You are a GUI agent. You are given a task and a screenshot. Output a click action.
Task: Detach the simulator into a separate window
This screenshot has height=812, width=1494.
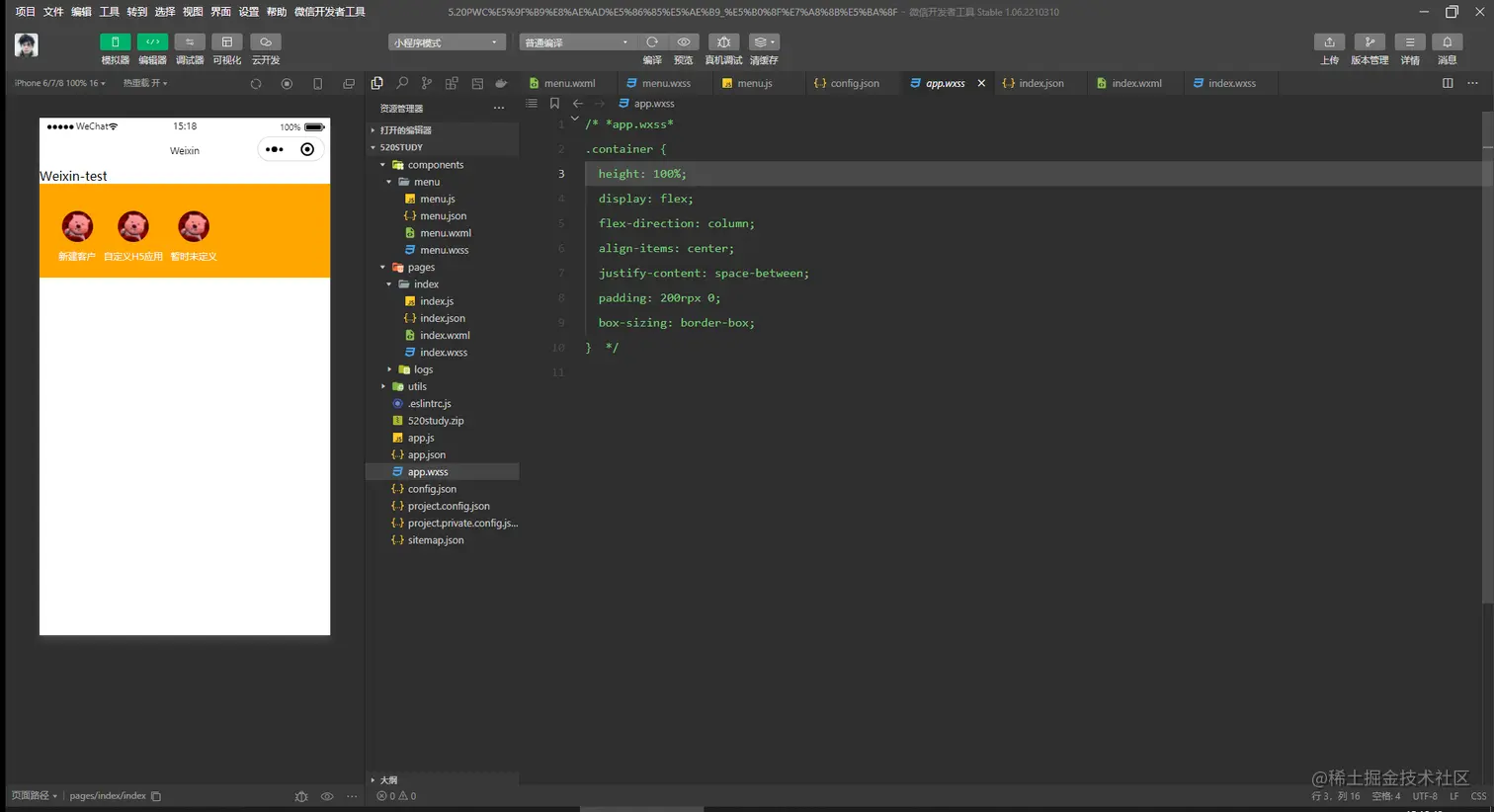tap(349, 84)
